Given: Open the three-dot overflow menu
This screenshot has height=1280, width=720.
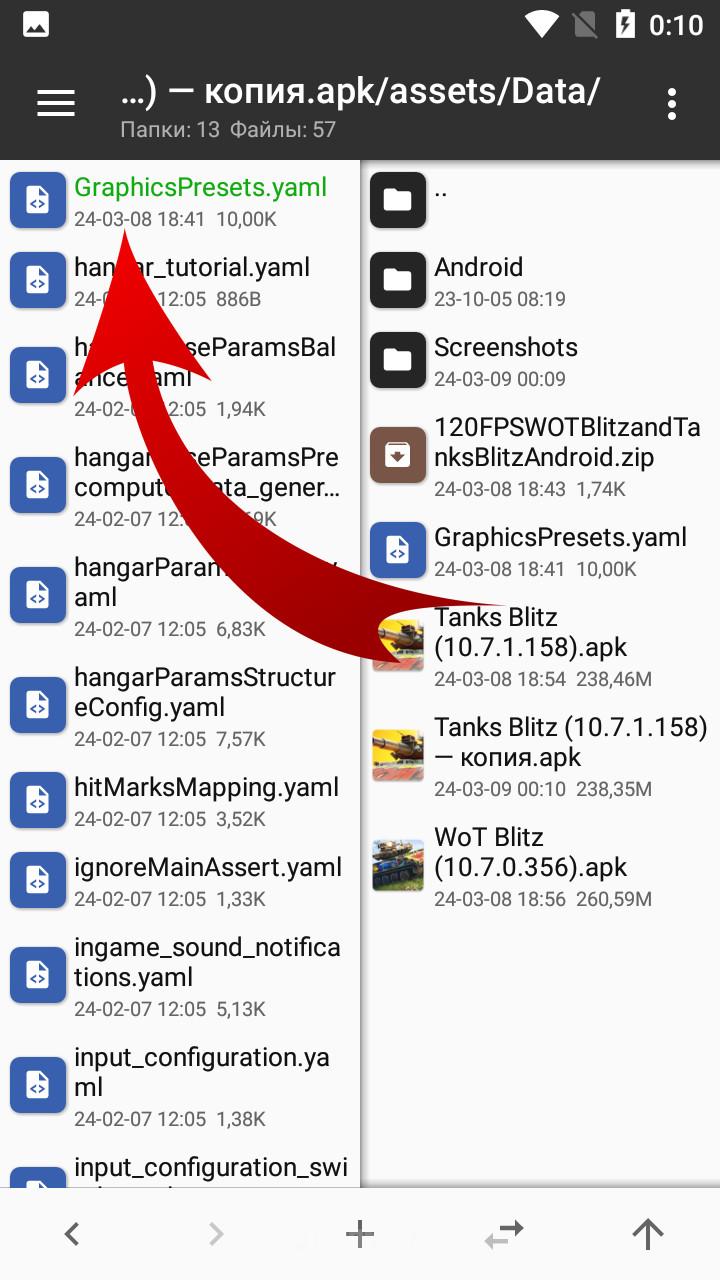Looking at the screenshot, I should 672,103.
